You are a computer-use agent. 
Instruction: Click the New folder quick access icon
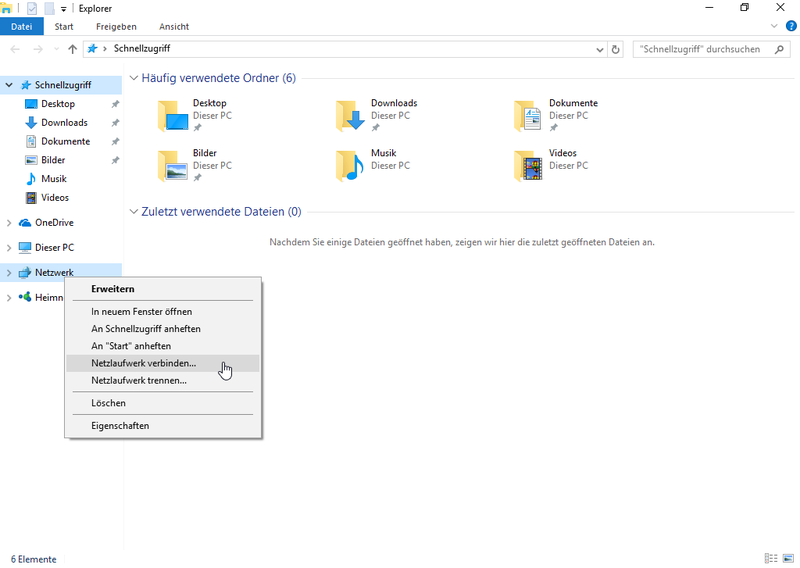[x=49, y=8]
